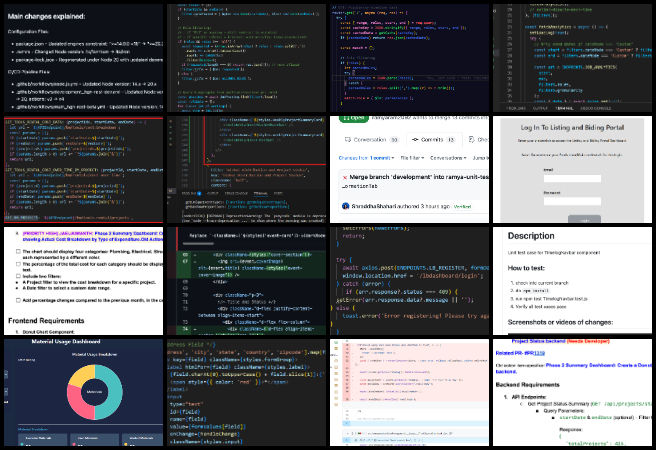Click the 'Log In To Listing and Biding Portal' heading
656x450 pixels.
pyautogui.click(x=572, y=128)
